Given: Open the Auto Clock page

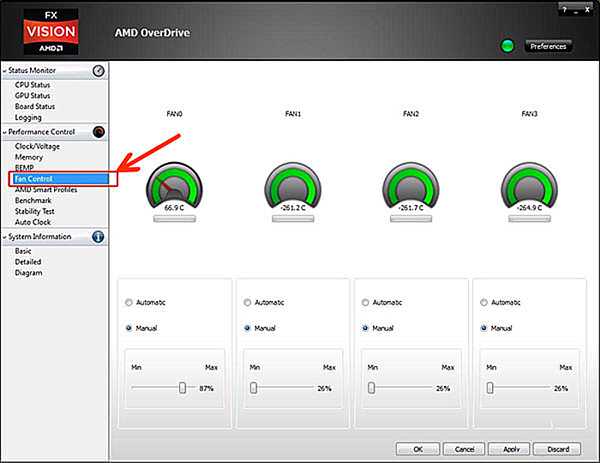Looking at the screenshot, I should 33,222.
